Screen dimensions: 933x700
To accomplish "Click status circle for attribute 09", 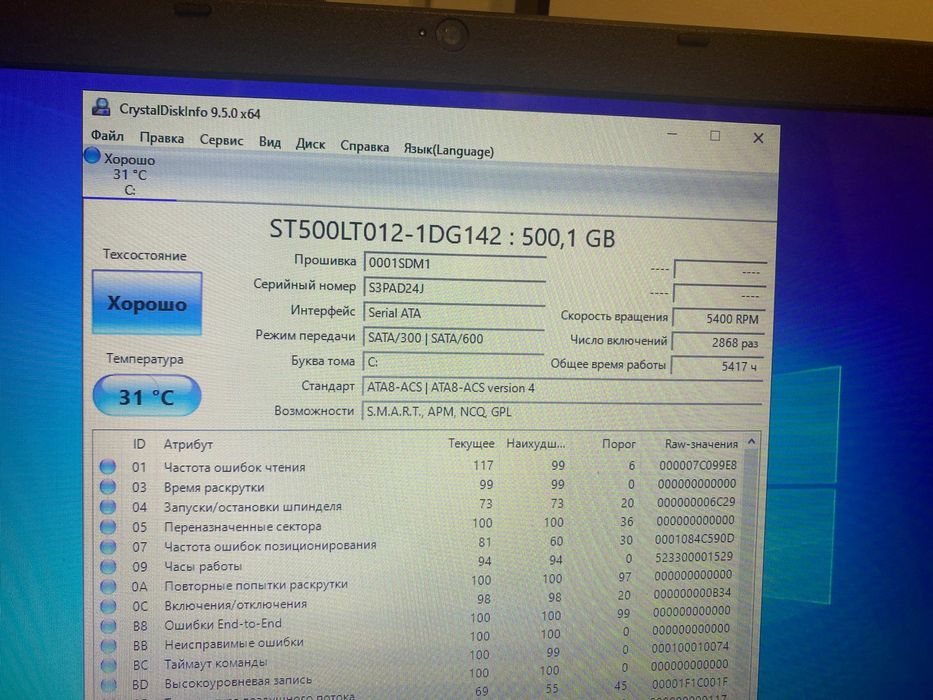I will point(108,567).
